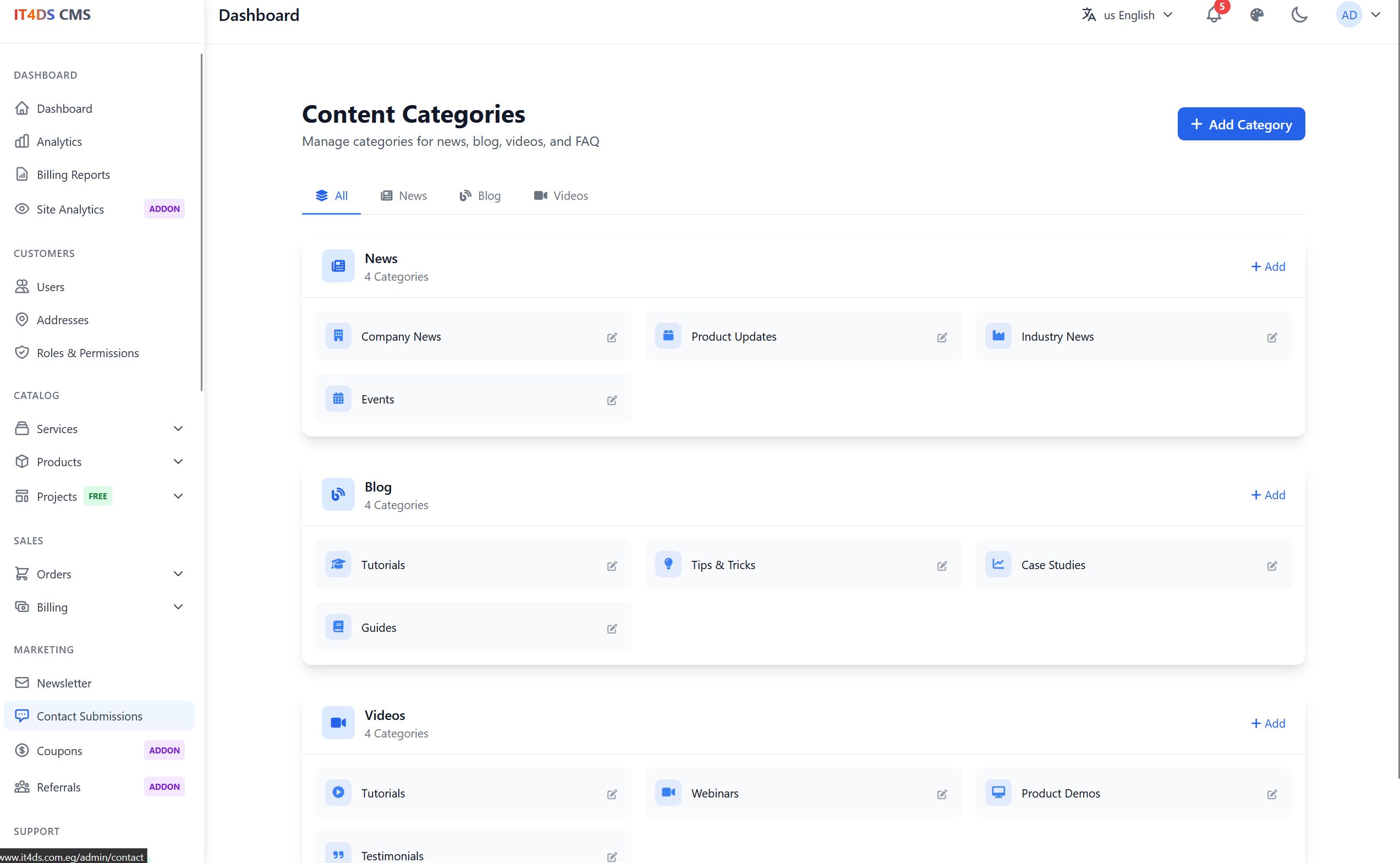The width and height of the screenshot is (1400, 863).
Task: Edit the Guides blog category
Action: coord(612,629)
